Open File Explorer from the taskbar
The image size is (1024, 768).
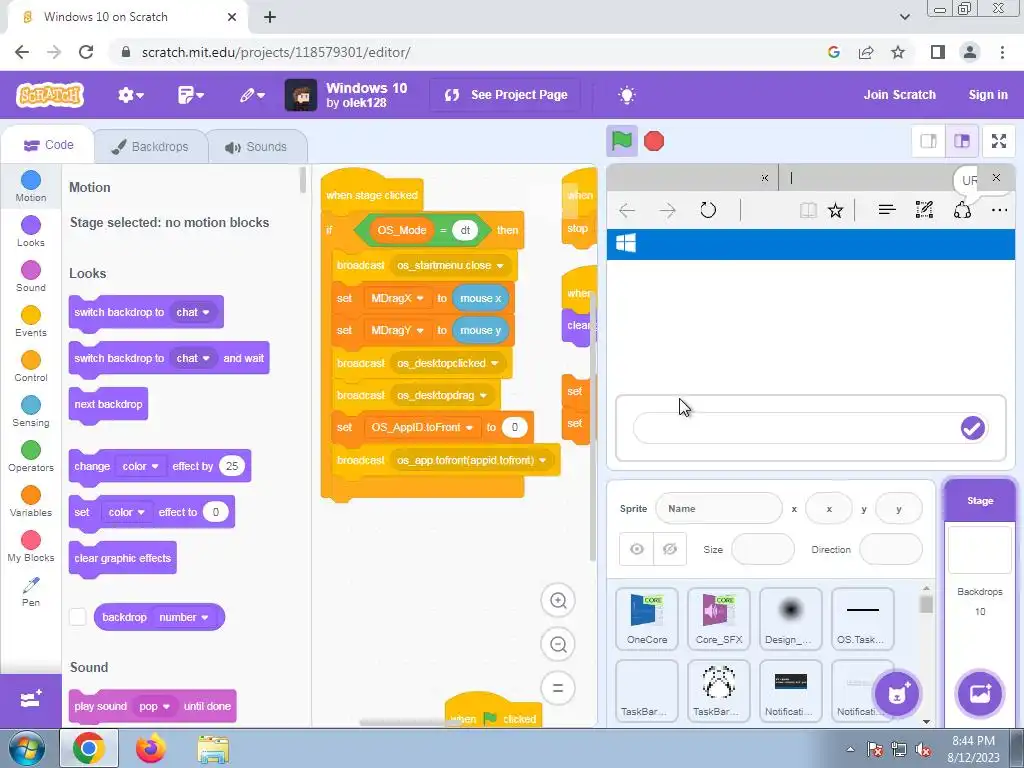[x=213, y=749]
